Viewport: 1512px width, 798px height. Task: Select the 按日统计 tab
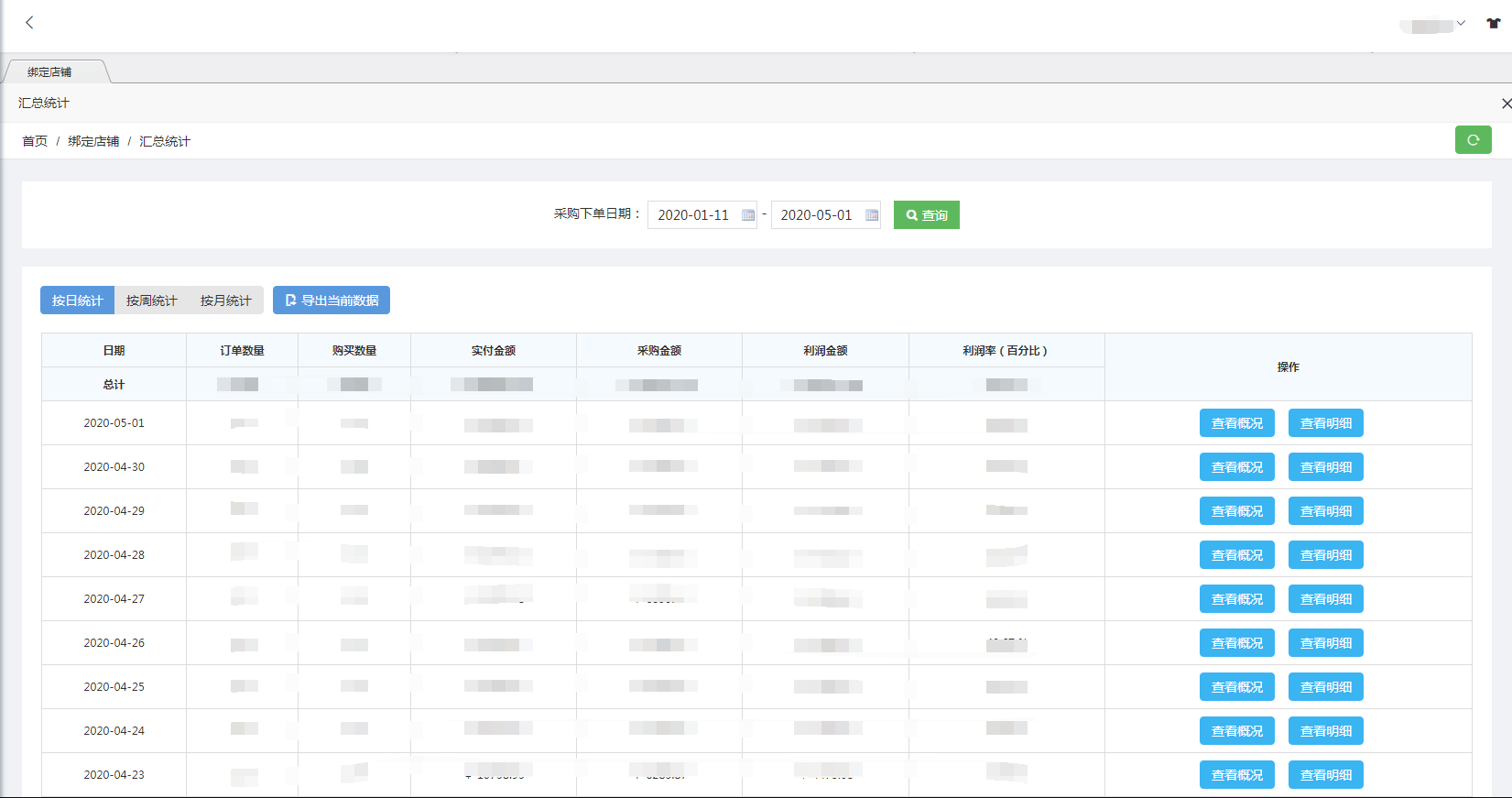(x=78, y=301)
